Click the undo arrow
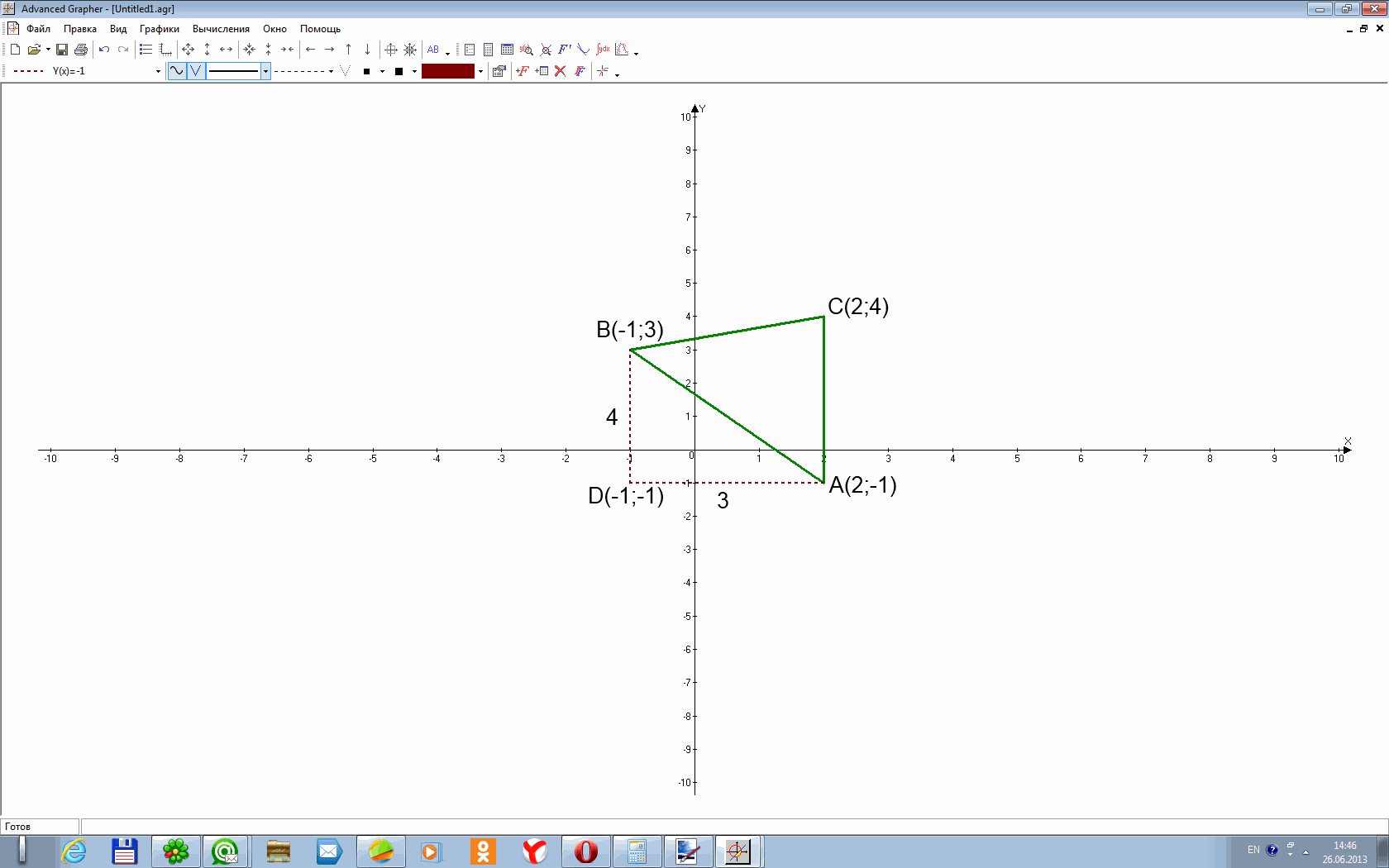Viewport: 1389px width, 868px height. pyautogui.click(x=104, y=50)
